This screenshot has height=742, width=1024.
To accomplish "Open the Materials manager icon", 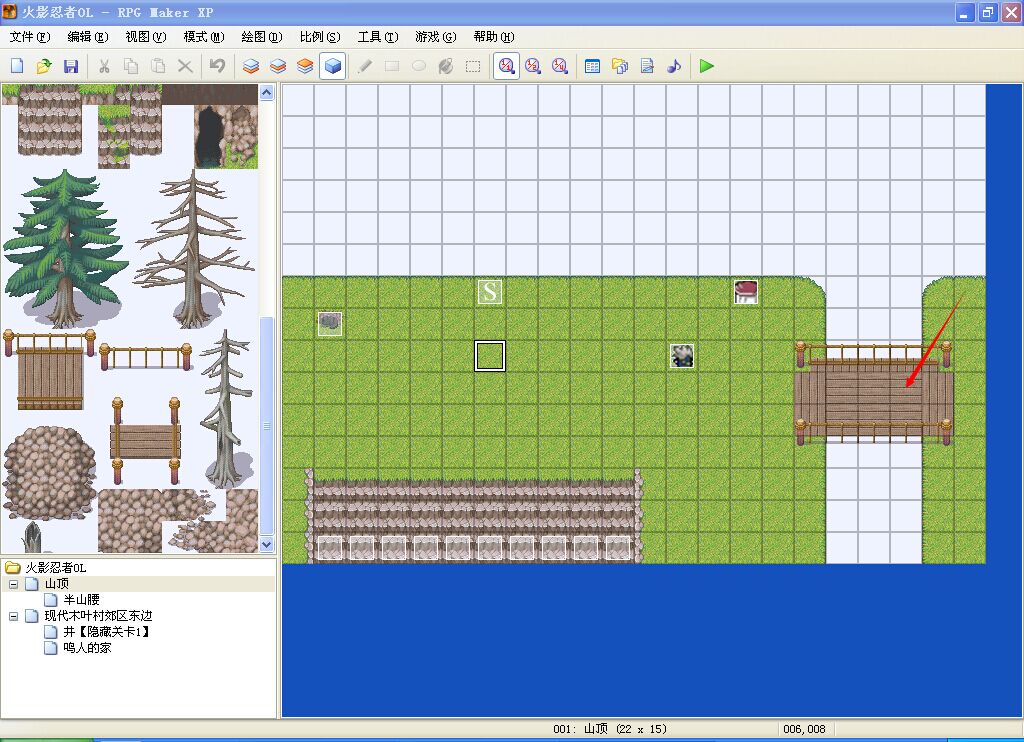I will coord(620,66).
